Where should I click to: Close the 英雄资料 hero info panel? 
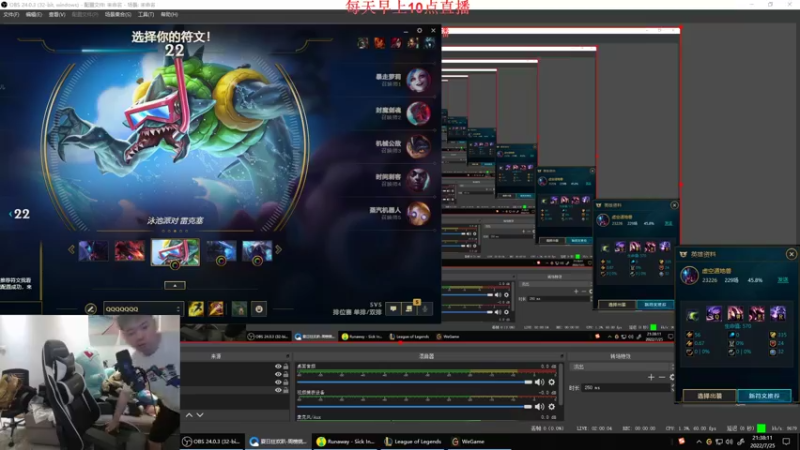791,254
